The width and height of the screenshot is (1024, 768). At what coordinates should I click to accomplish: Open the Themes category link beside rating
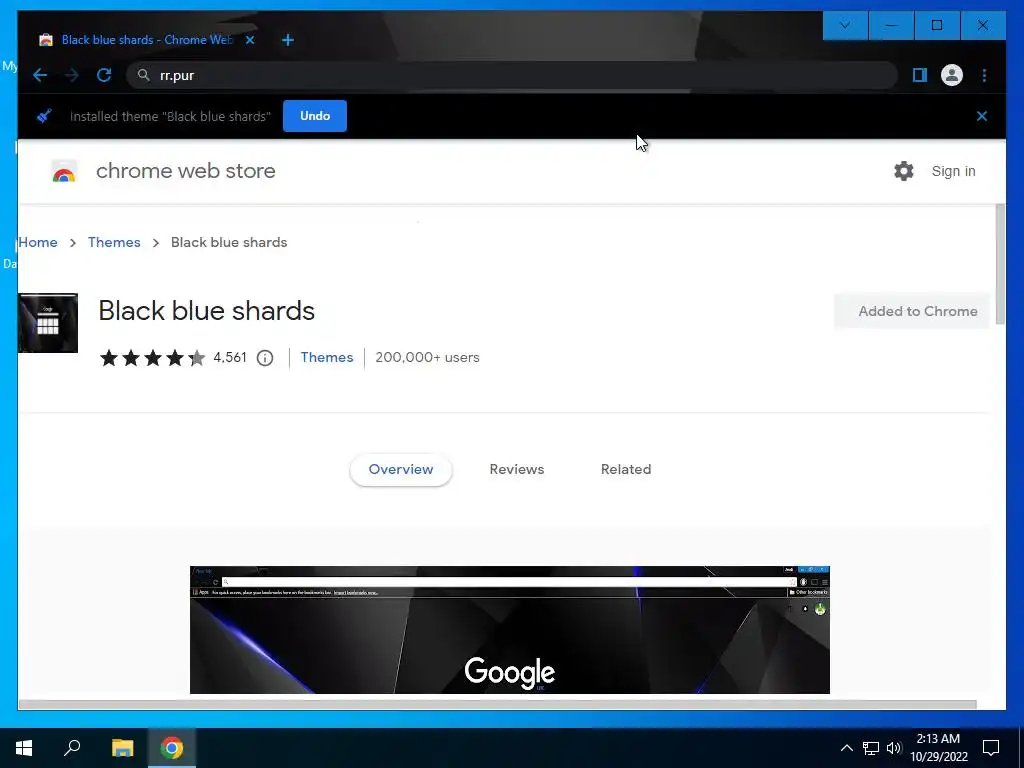point(327,357)
